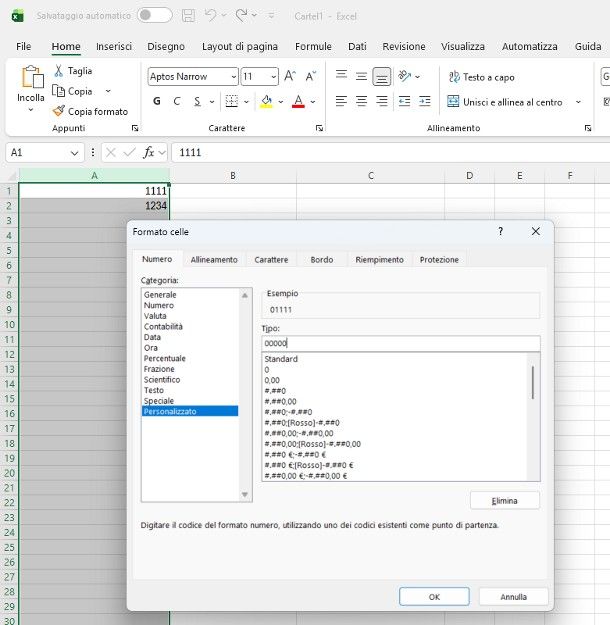Click the Redo arrow icon
This screenshot has width=610, height=625.
pyautogui.click(x=241, y=16)
